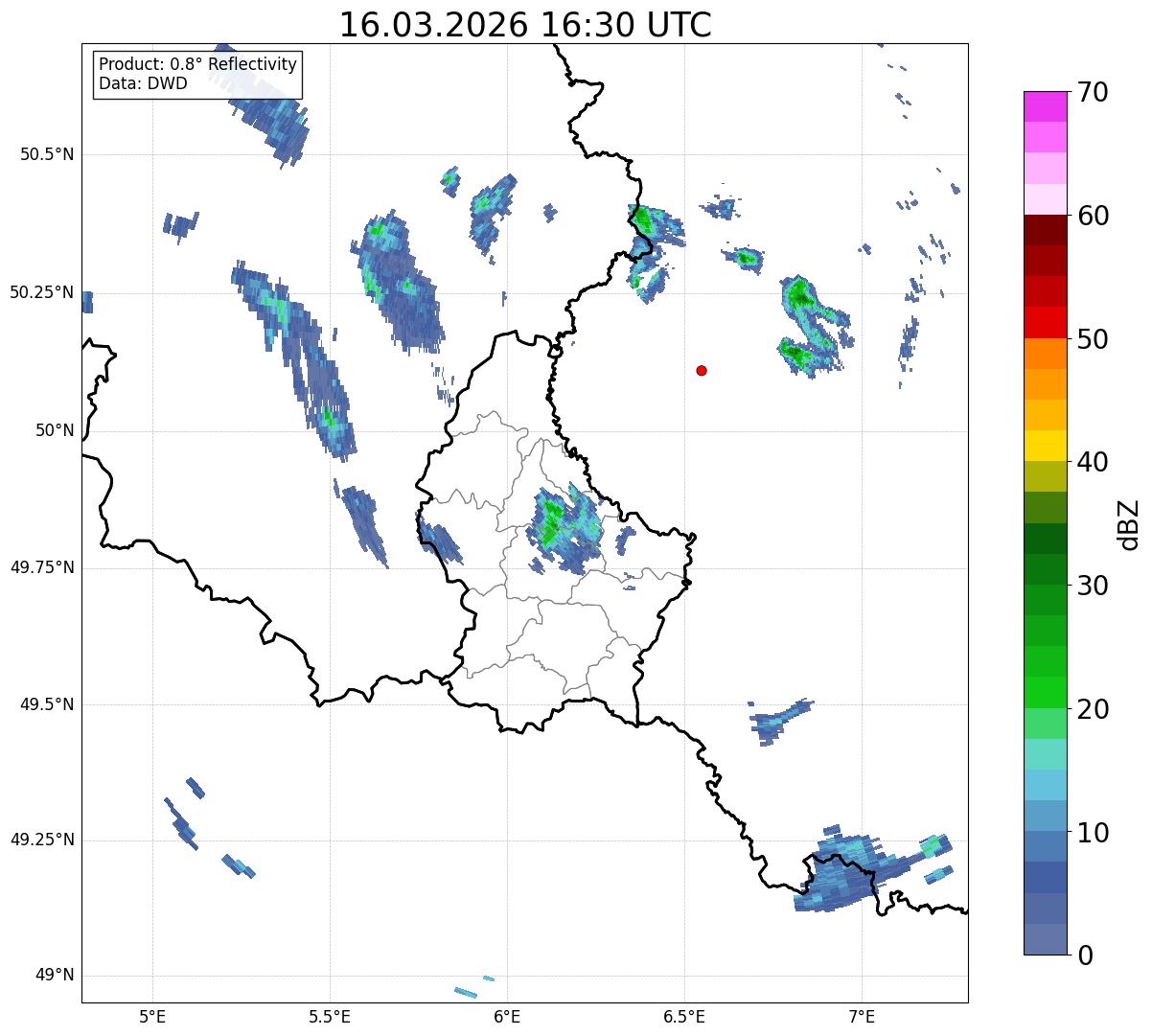Screen dimensions: 1152x1036
Task: Click the latitude label '49.25°N'
Action: [42, 840]
